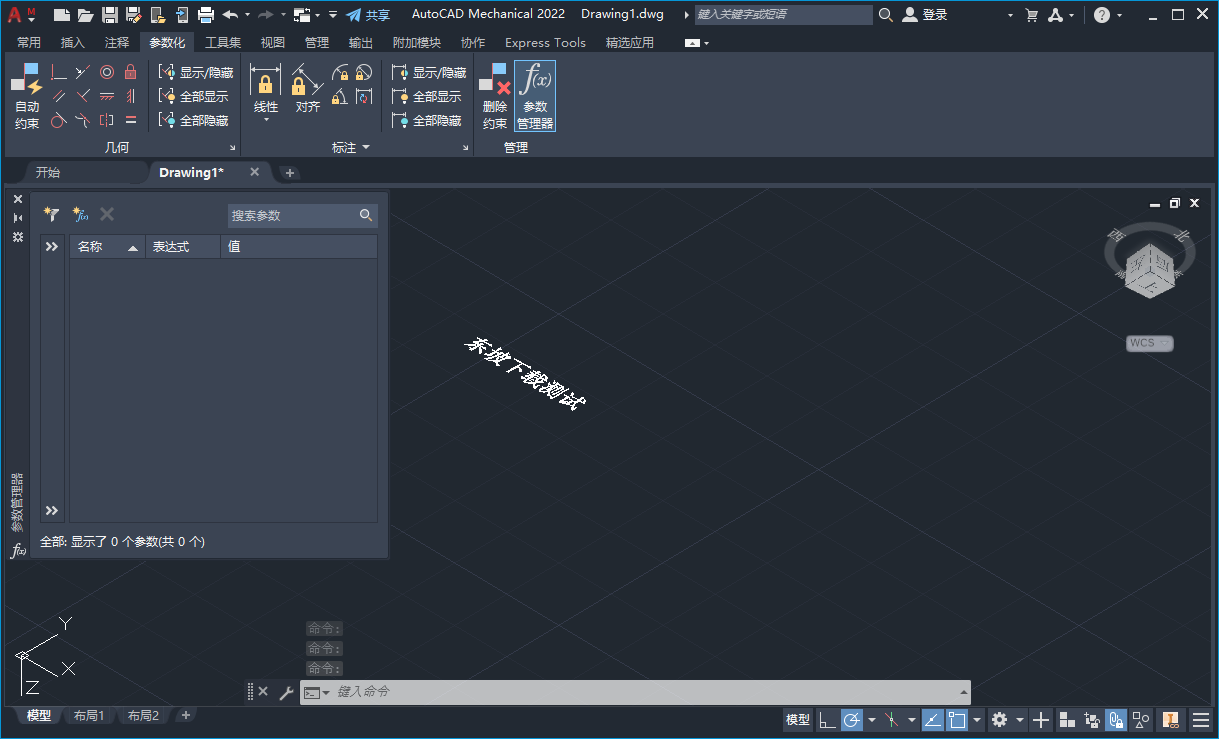Click the Auto Constrain (自动约束) button
The width and height of the screenshot is (1219, 739).
[27, 96]
